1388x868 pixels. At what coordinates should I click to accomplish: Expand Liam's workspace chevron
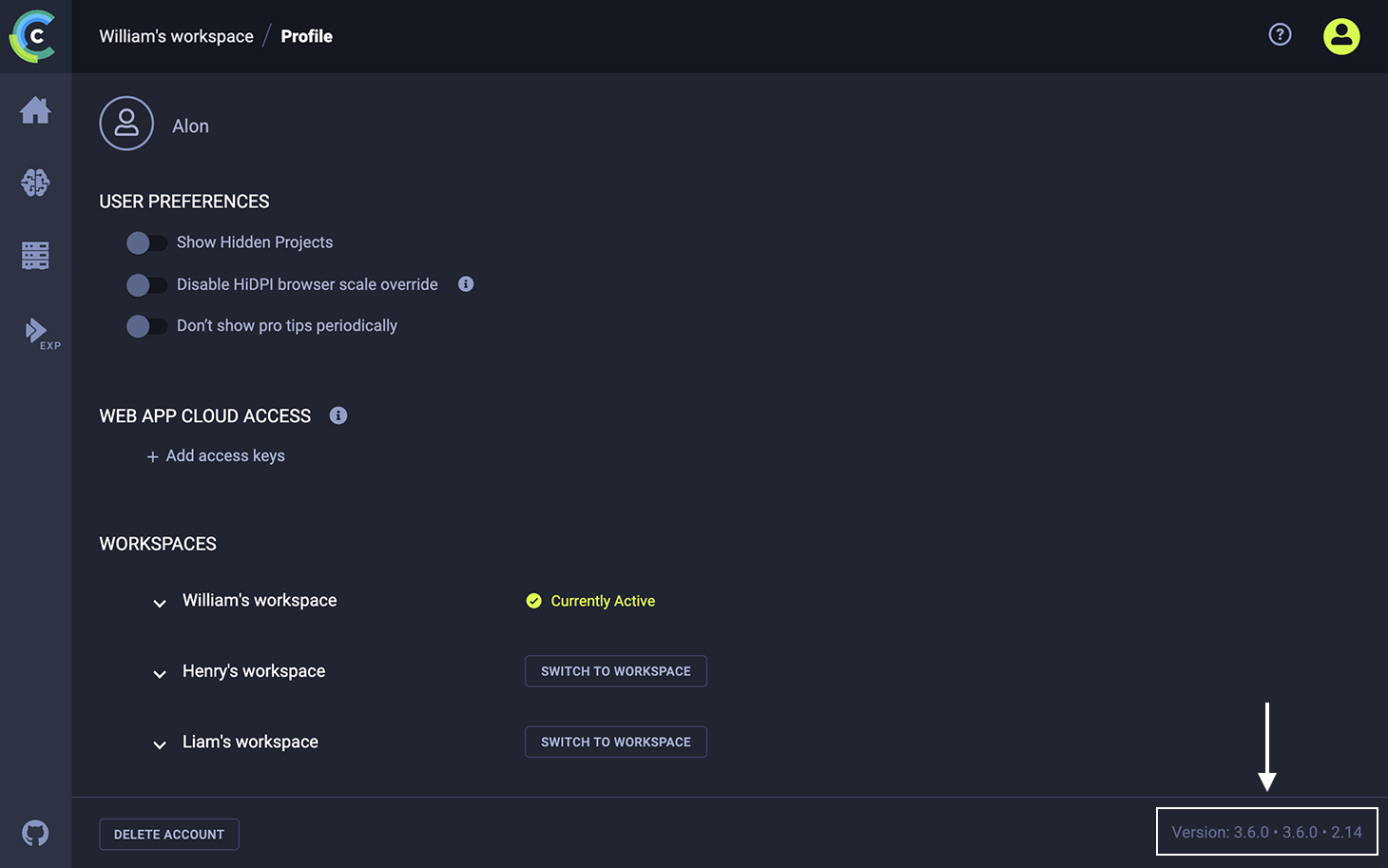[160, 744]
